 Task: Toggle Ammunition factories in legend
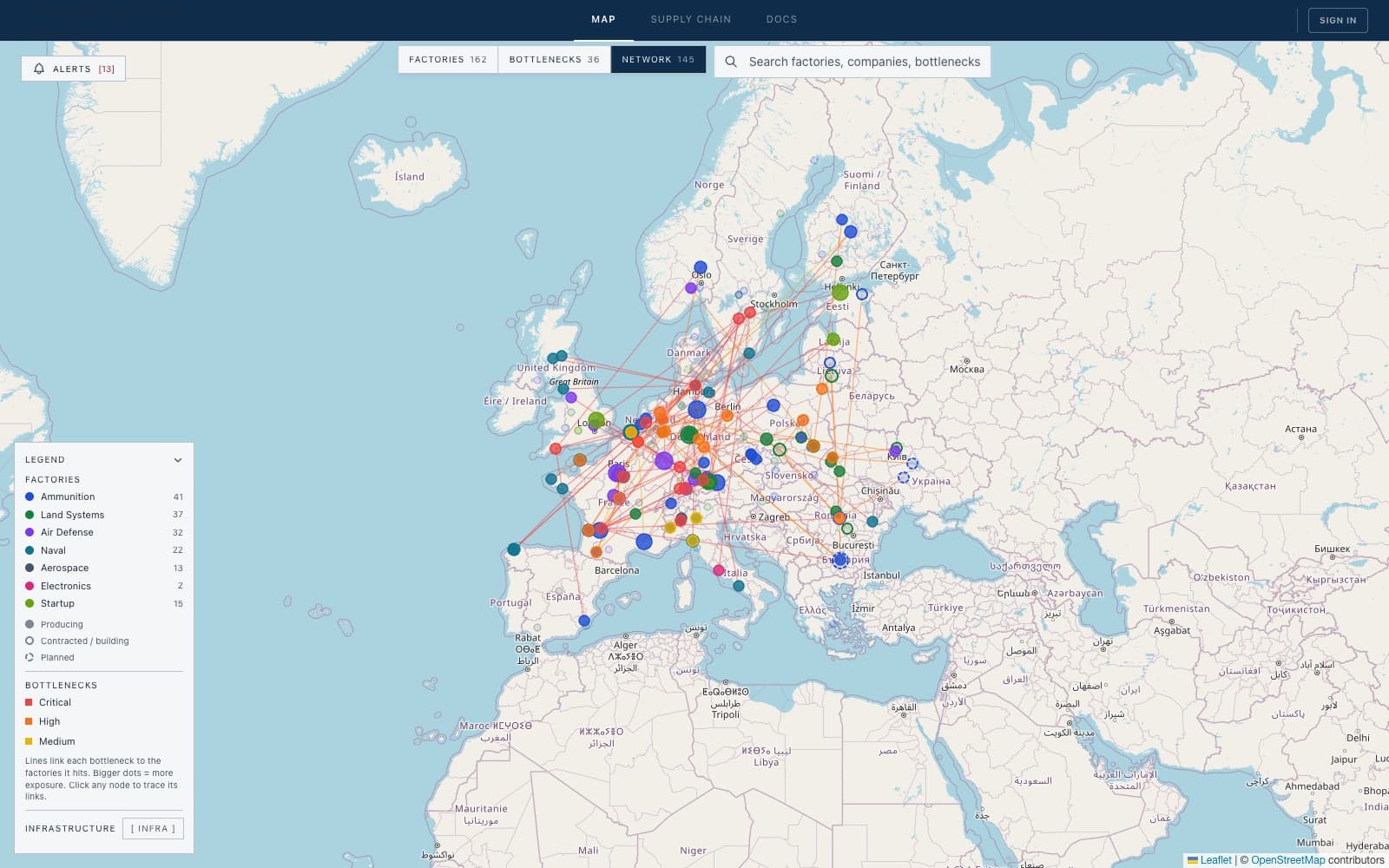[104, 496]
